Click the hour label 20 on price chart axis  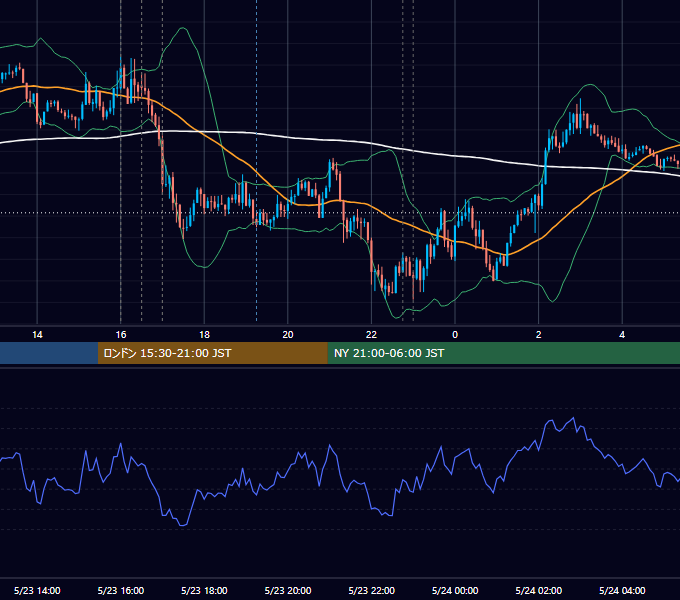click(288, 335)
